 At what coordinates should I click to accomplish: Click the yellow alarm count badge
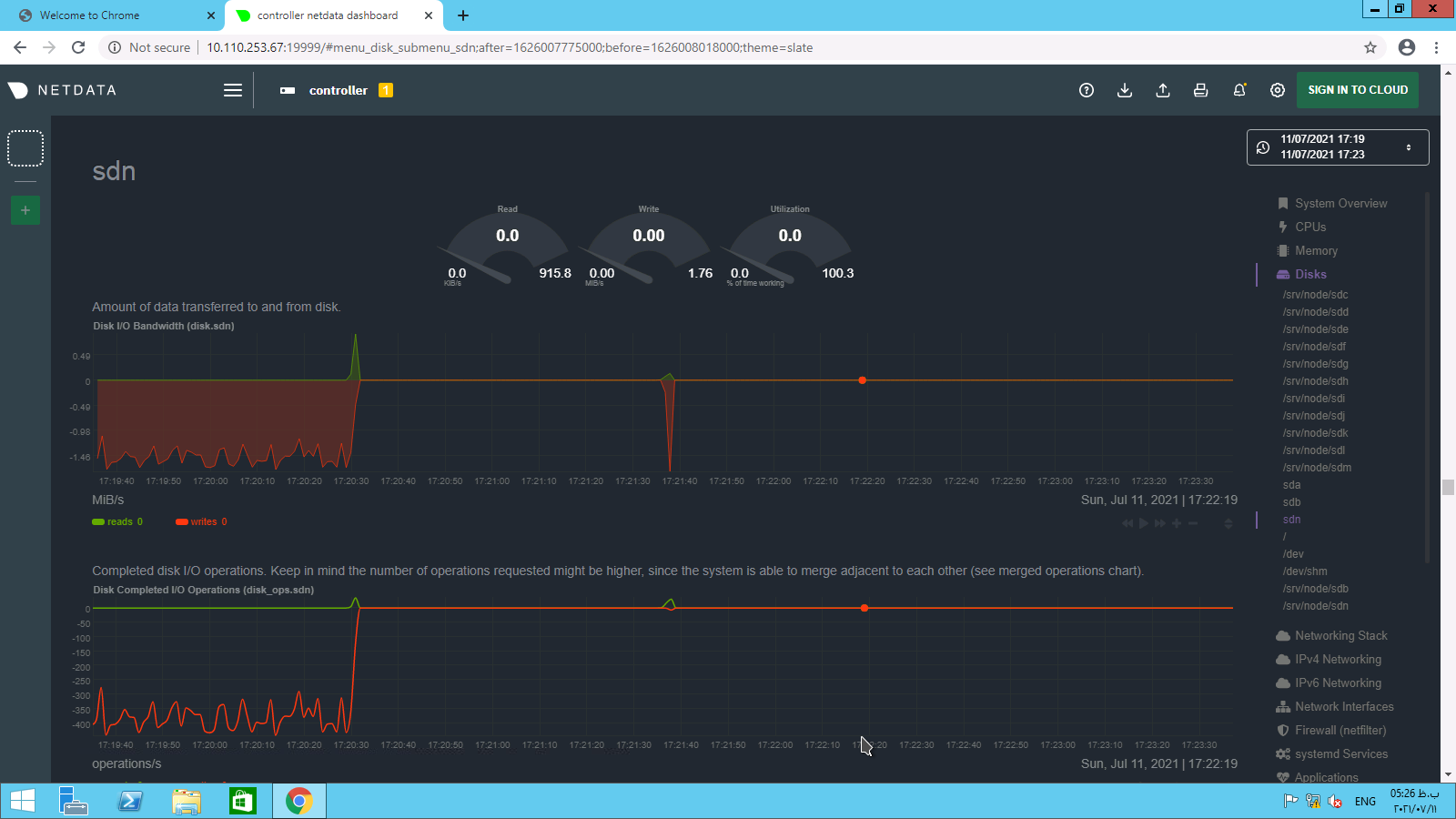(386, 90)
